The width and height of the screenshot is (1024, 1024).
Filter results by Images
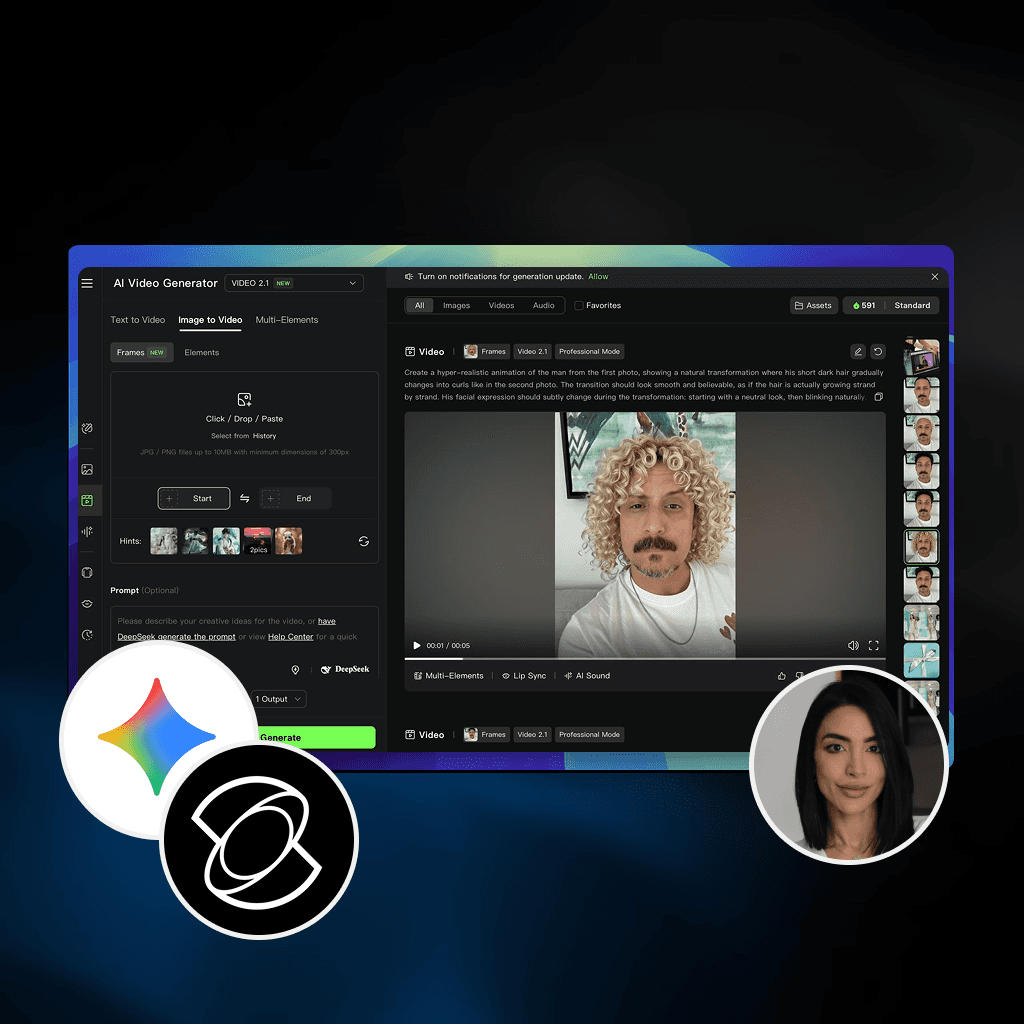point(456,306)
